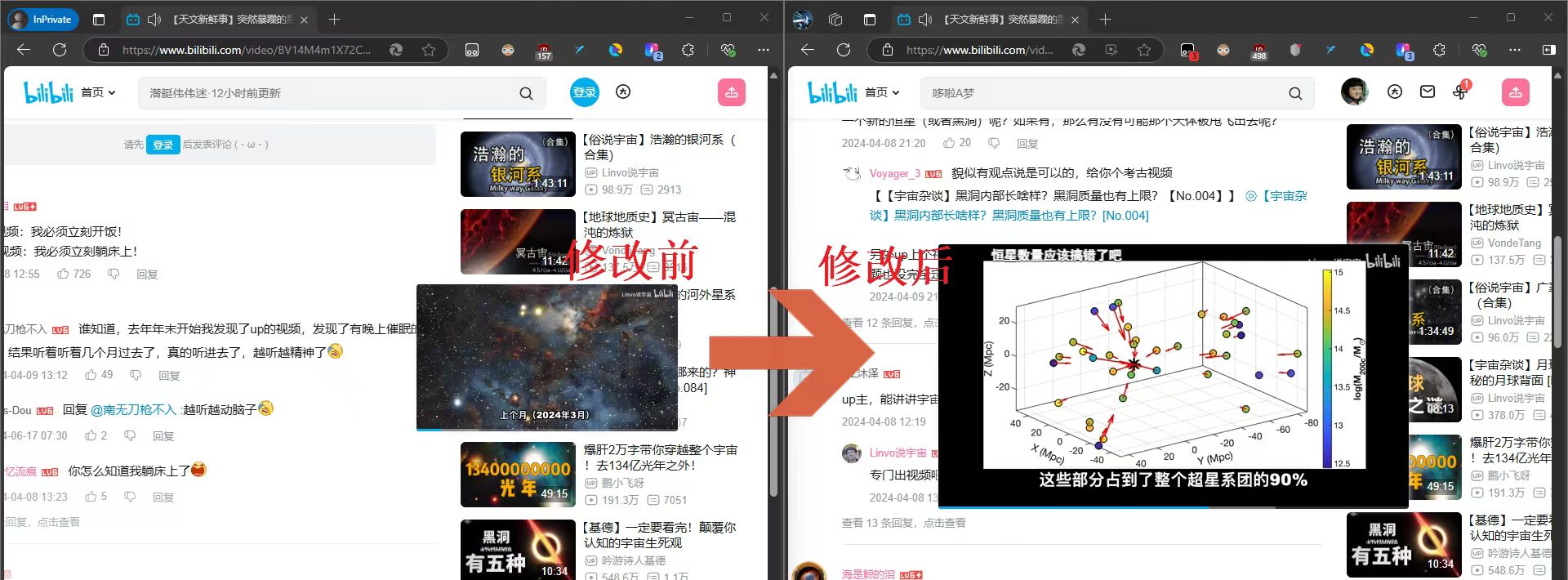Open the Settings and more menu in left browser
This screenshot has width=1568, height=580.
click(x=763, y=50)
